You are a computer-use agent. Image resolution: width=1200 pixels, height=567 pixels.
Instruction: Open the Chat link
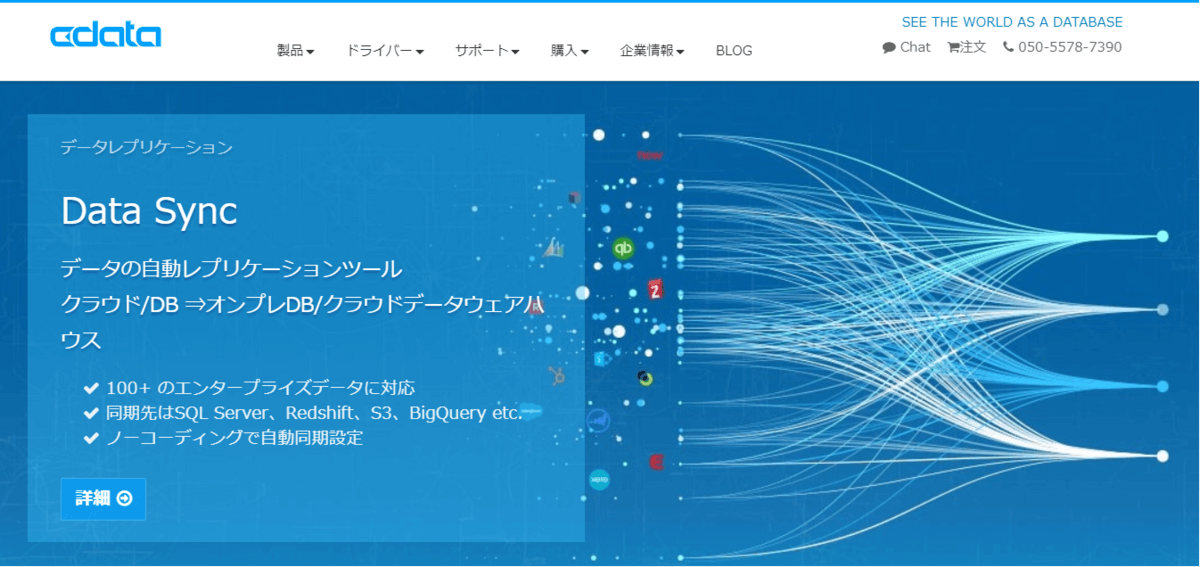(x=907, y=47)
